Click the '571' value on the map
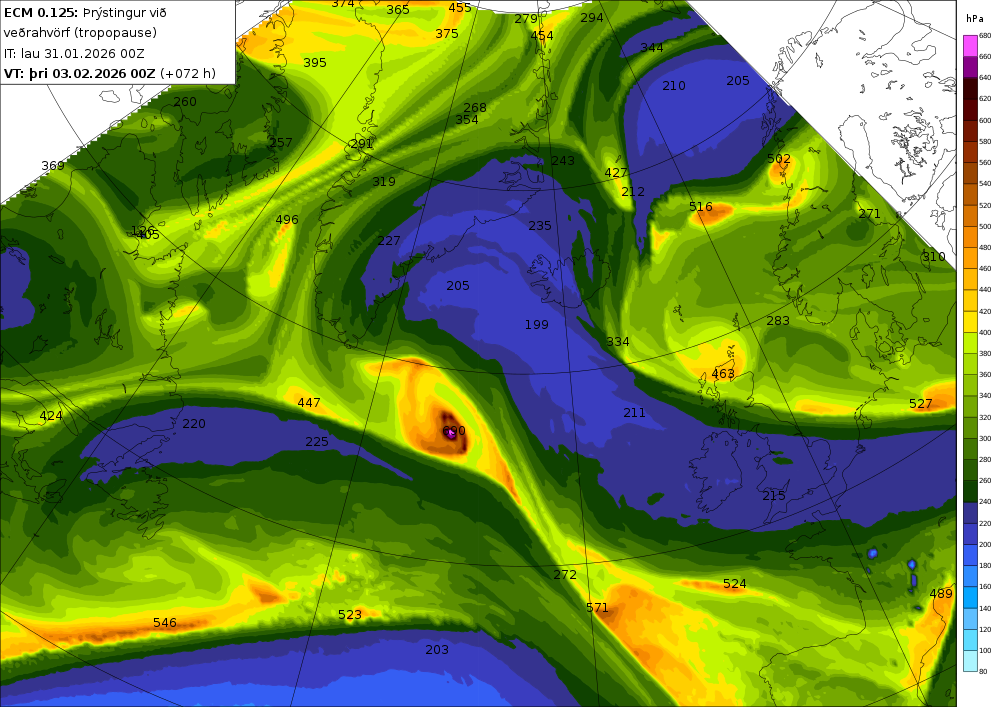Image resolution: width=1000 pixels, height=707 pixels. [x=597, y=608]
